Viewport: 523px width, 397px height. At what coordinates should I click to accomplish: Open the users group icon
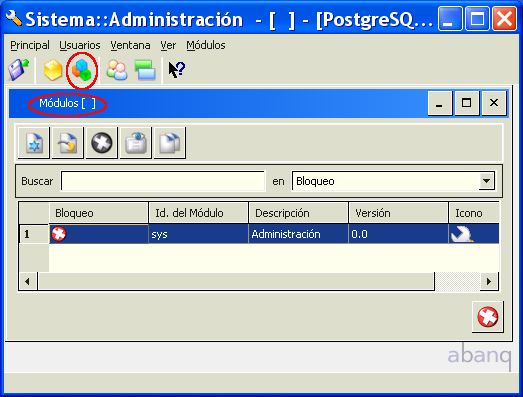coord(117,70)
